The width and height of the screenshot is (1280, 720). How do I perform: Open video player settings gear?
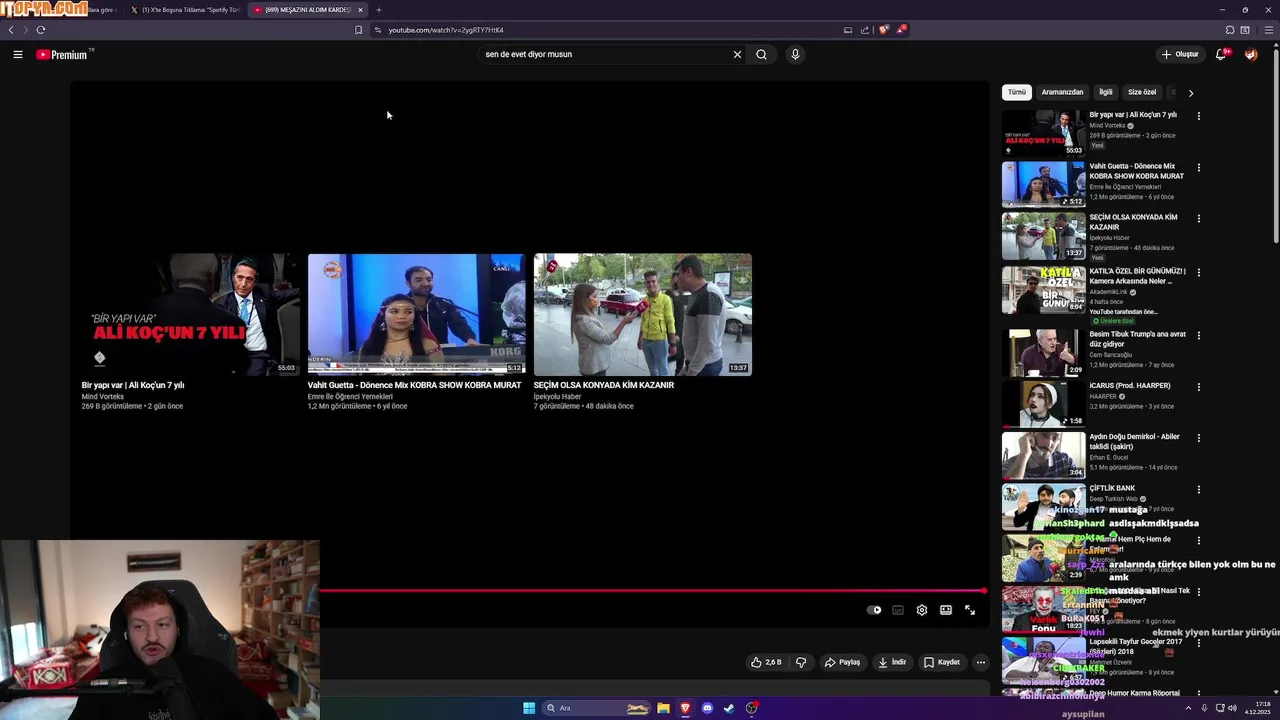click(922, 610)
